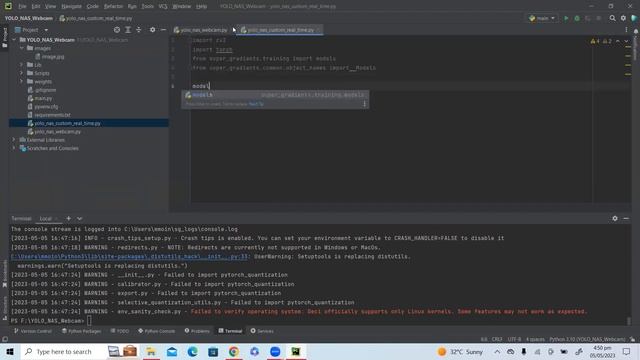Screen dimensions: 640x360
Task: Collapse the YOLO_NAS_Webcam root folder
Action: tap(14, 40)
